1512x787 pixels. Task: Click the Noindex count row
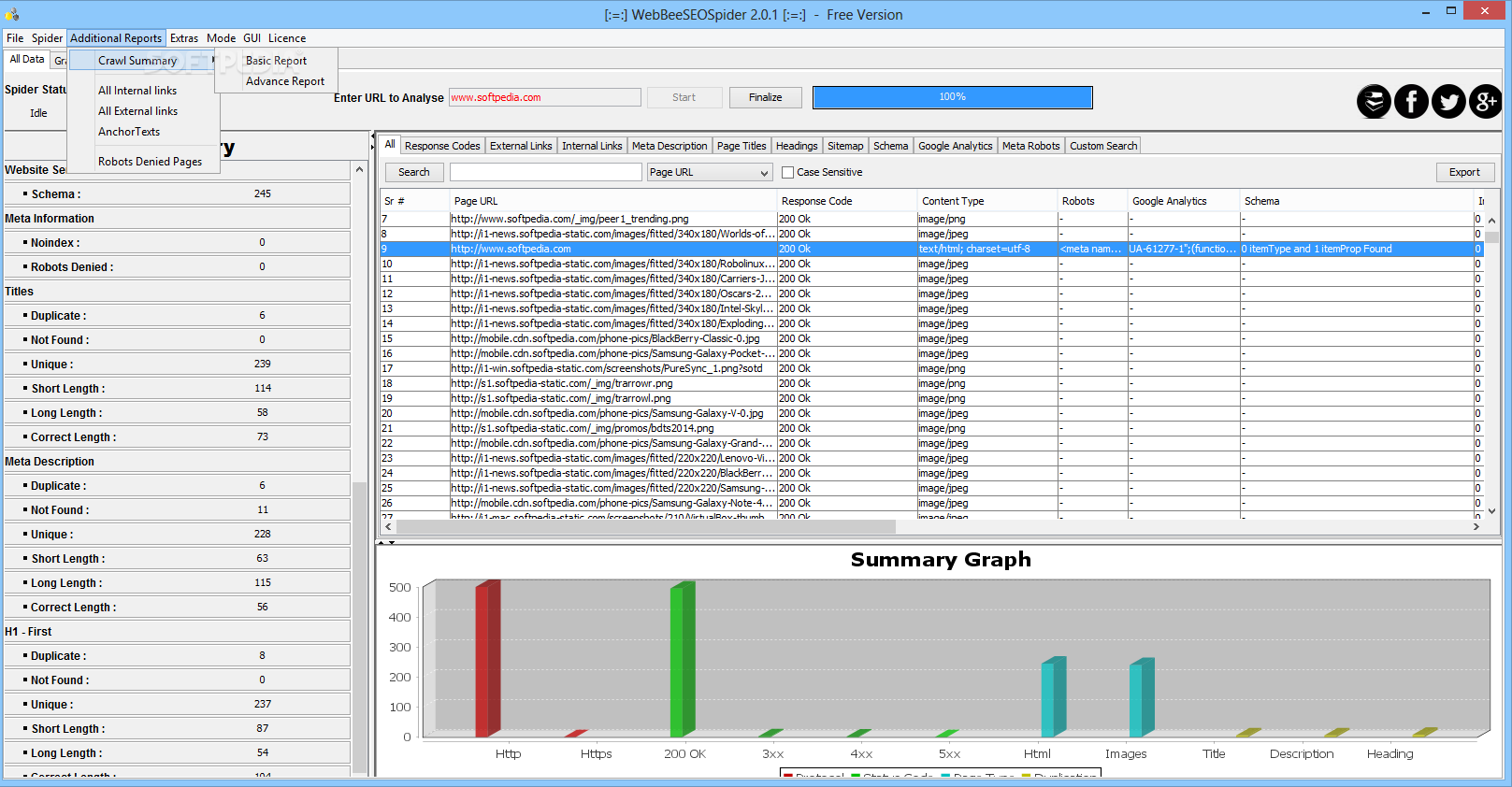178,242
